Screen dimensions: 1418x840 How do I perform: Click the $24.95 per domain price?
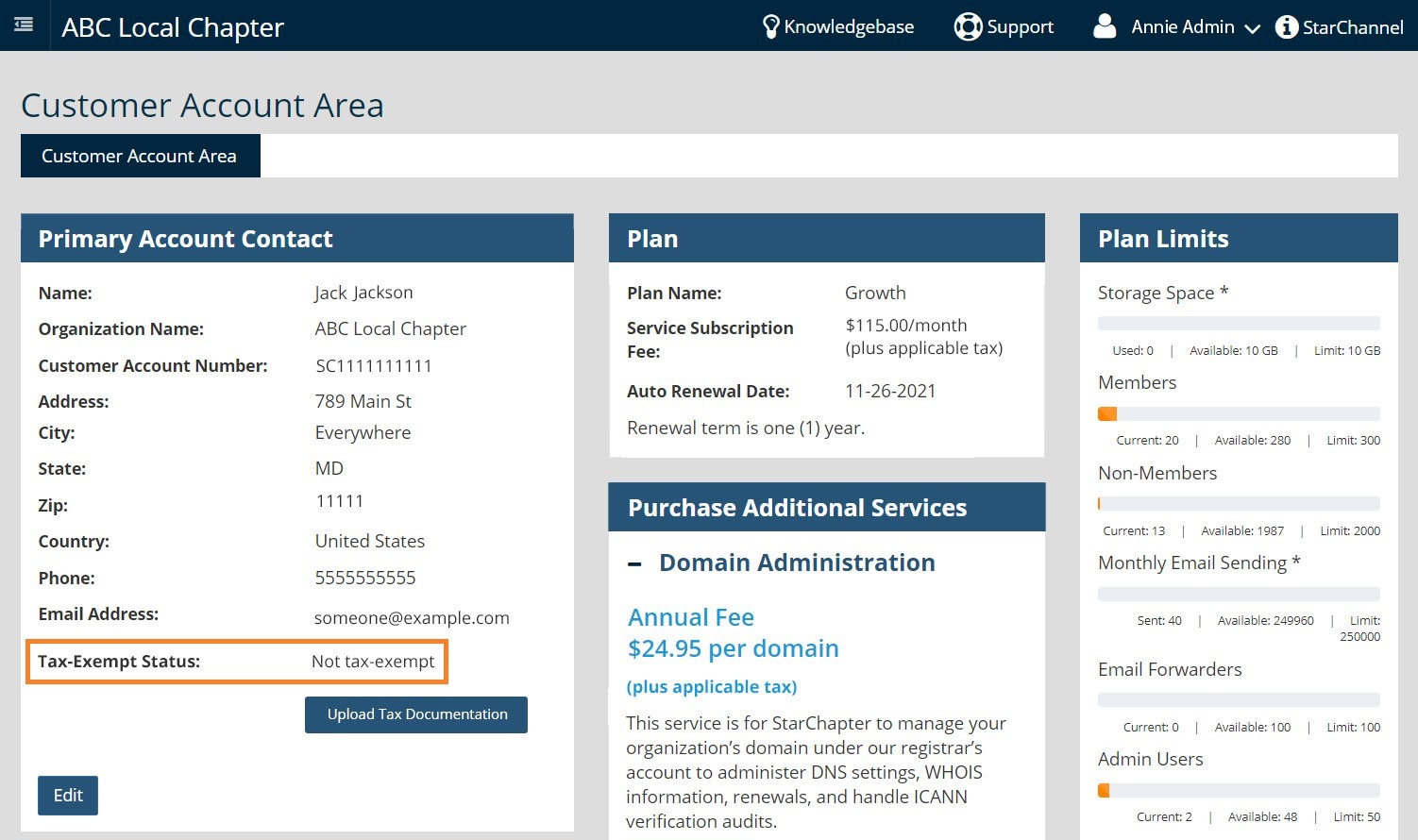click(734, 648)
